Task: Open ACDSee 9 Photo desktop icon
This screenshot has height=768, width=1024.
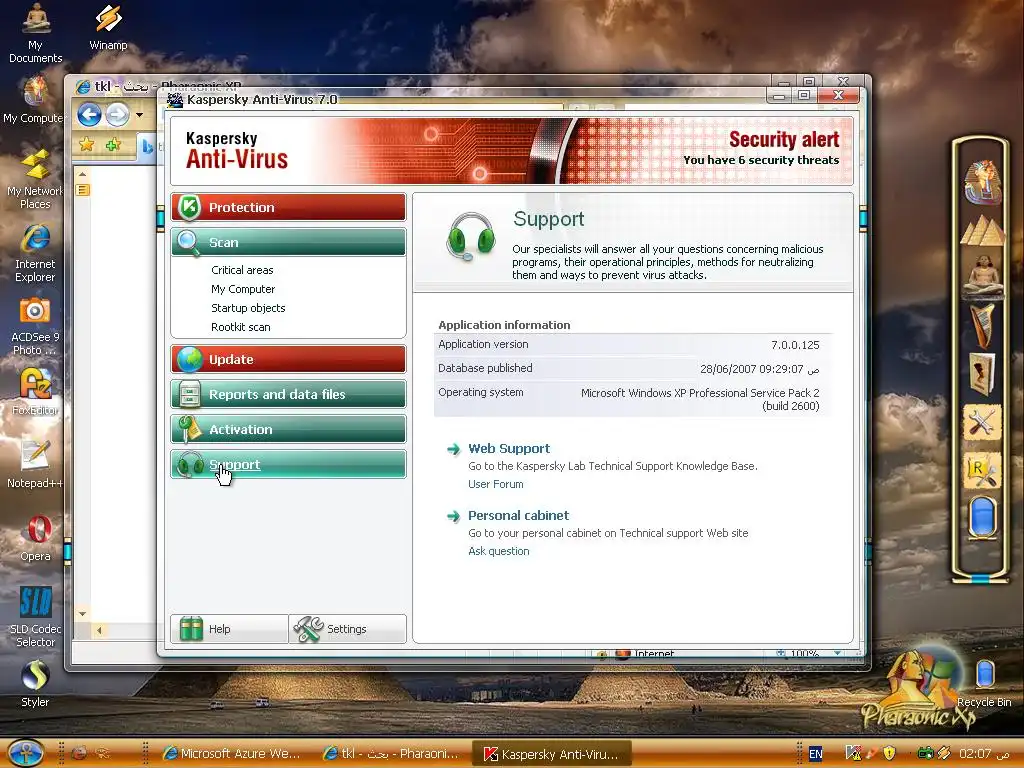Action: point(35,326)
